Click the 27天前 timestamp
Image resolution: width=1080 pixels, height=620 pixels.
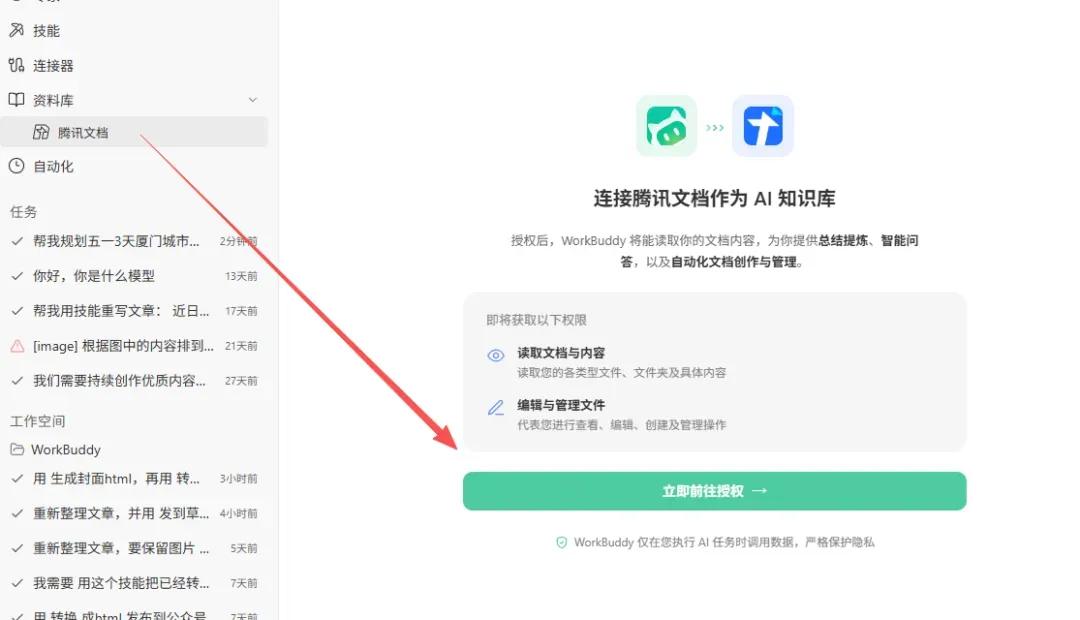click(x=241, y=380)
